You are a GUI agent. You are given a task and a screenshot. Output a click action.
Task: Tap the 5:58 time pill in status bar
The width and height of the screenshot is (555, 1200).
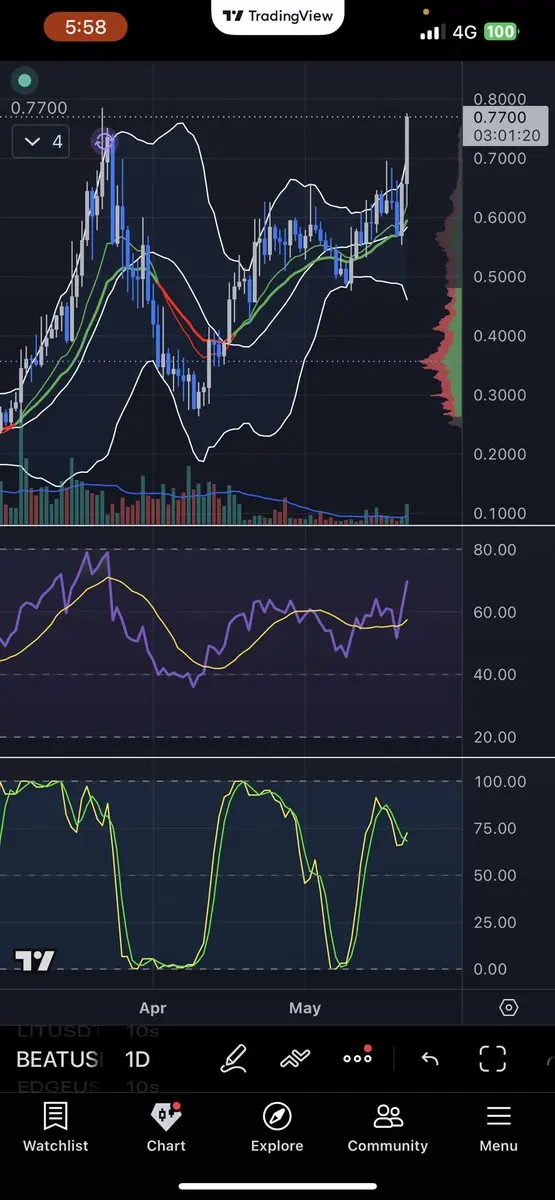[x=85, y=27]
